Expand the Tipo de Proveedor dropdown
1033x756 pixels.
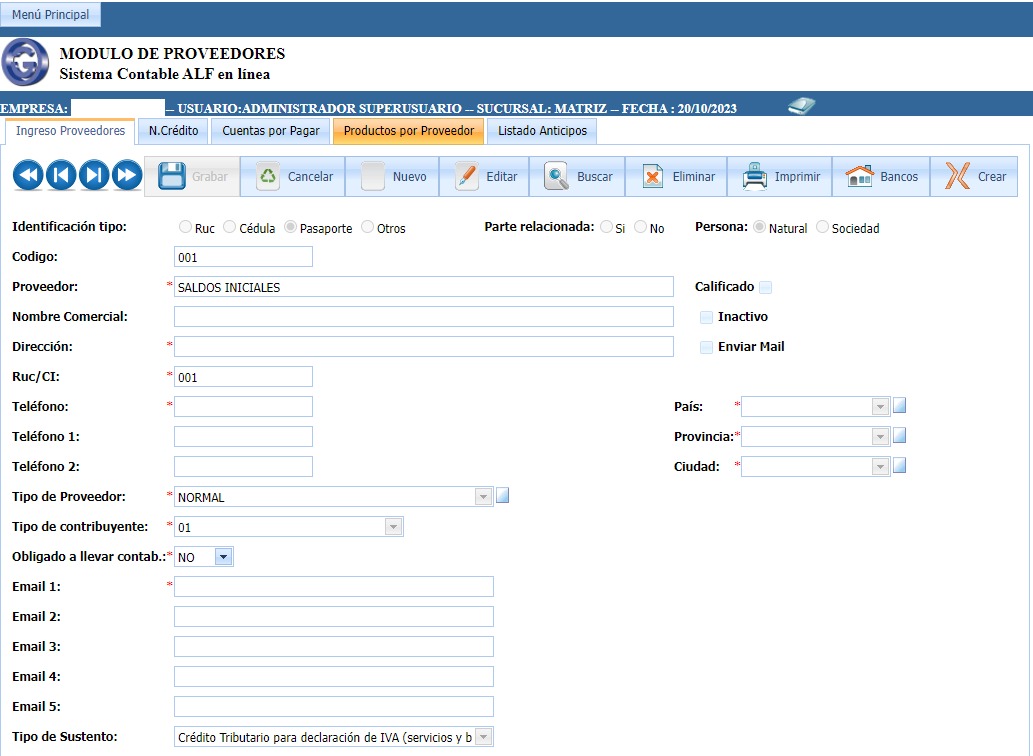(483, 497)
